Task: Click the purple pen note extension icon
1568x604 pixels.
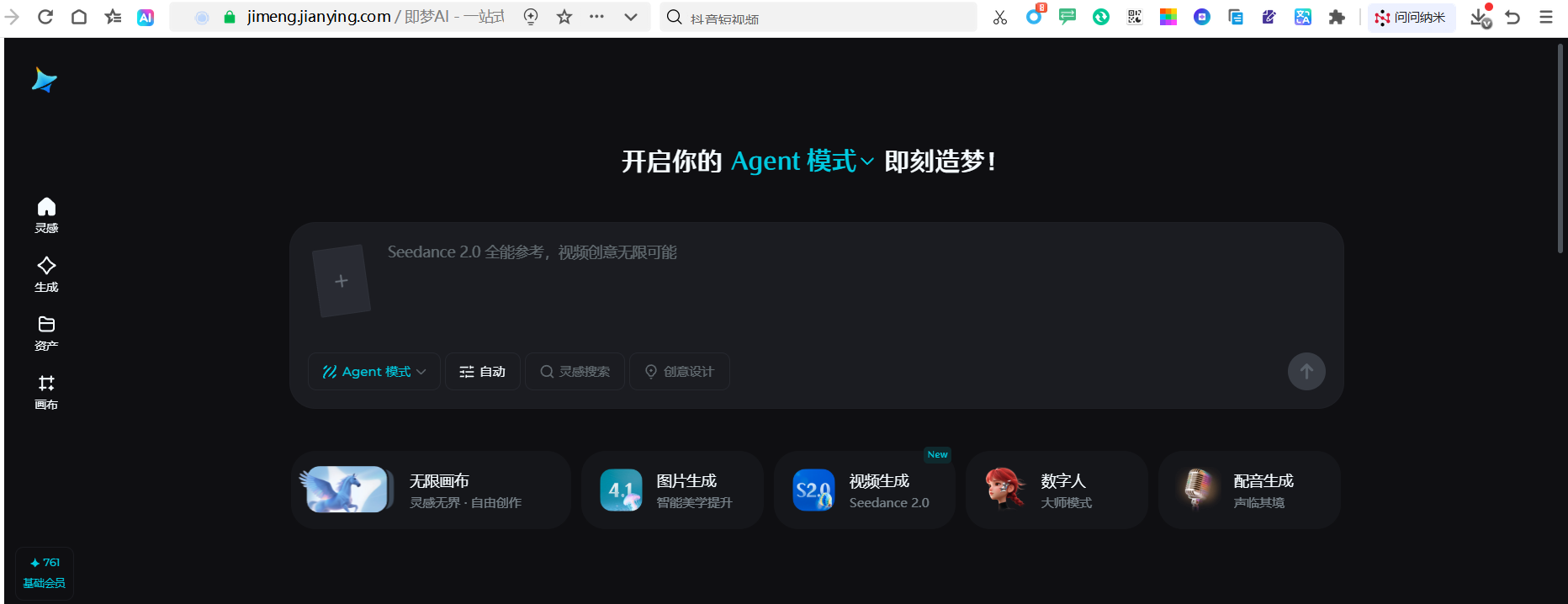Action: pyautogui.click(x=1269, y=17)
